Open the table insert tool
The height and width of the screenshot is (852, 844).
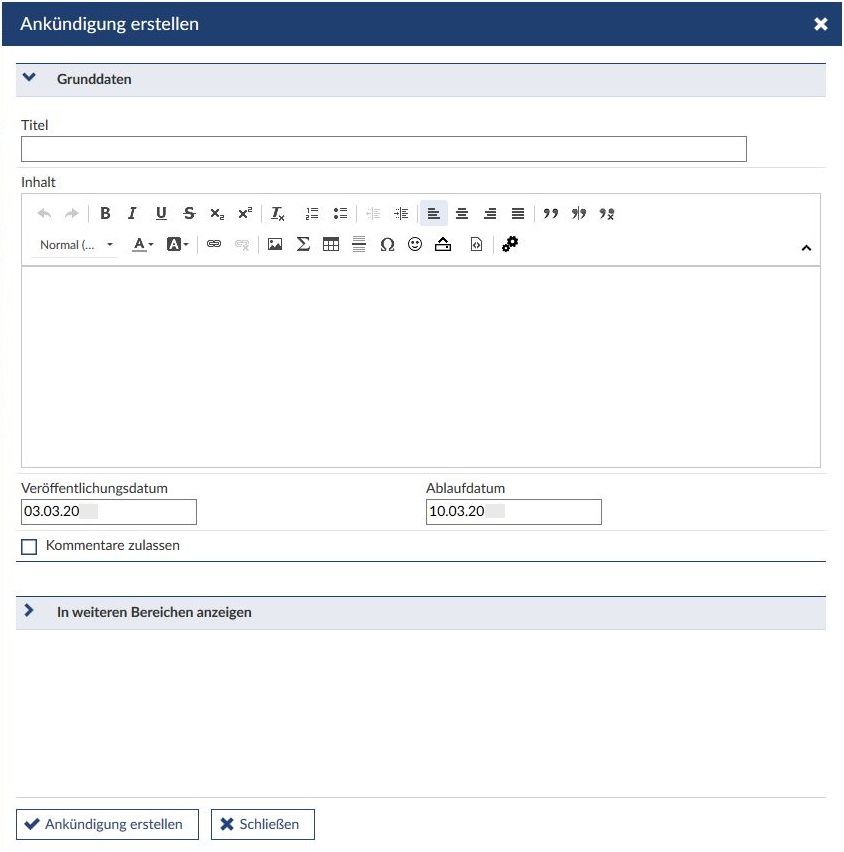coord(331,244)
